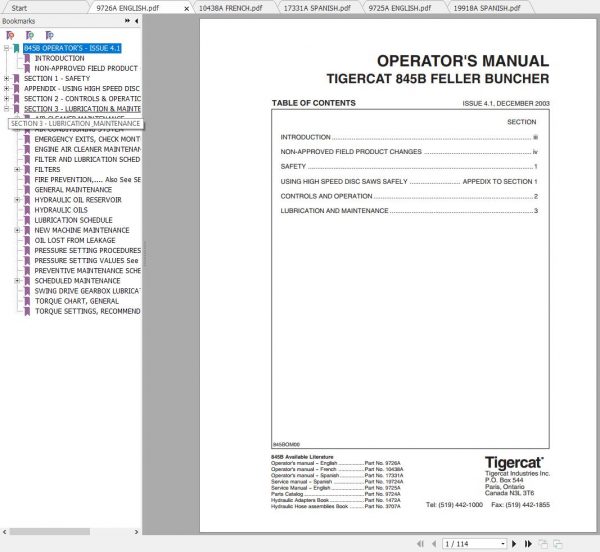Select the FILTERS bookmark
Viewport: 600px width, 552px height.
pyautogui.click(x=47, y=169)
